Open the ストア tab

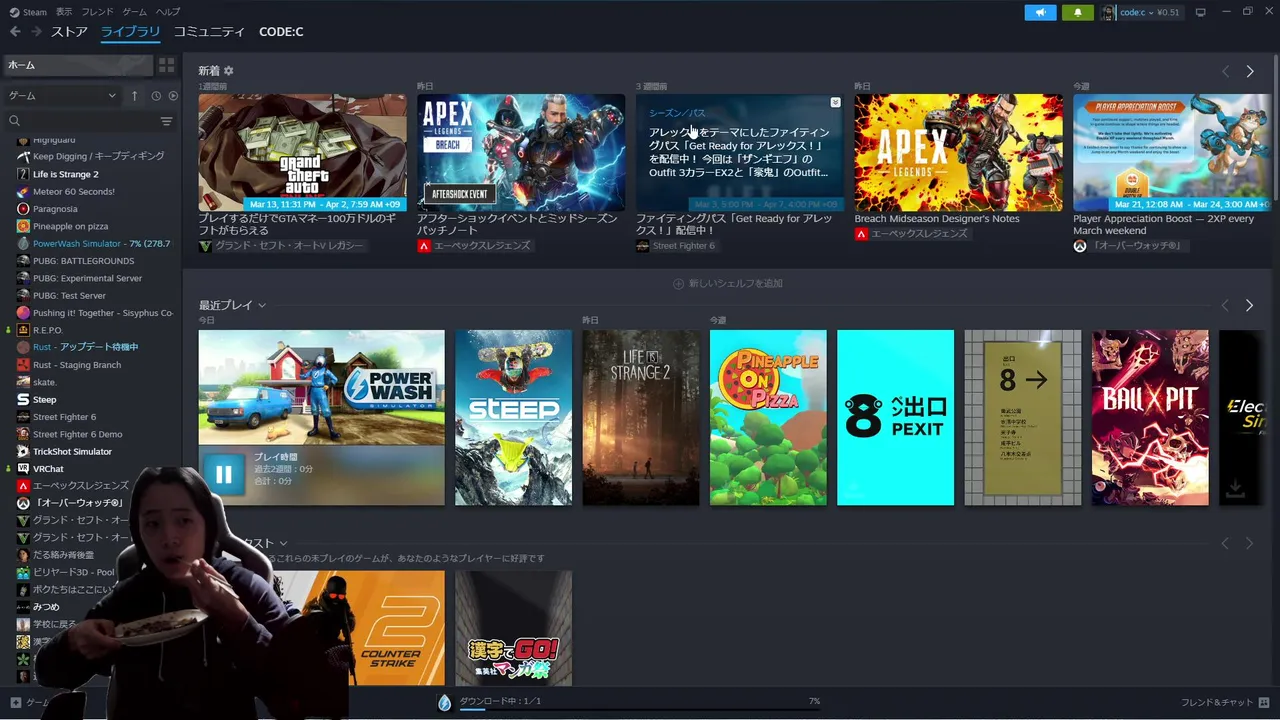point(69,32)
